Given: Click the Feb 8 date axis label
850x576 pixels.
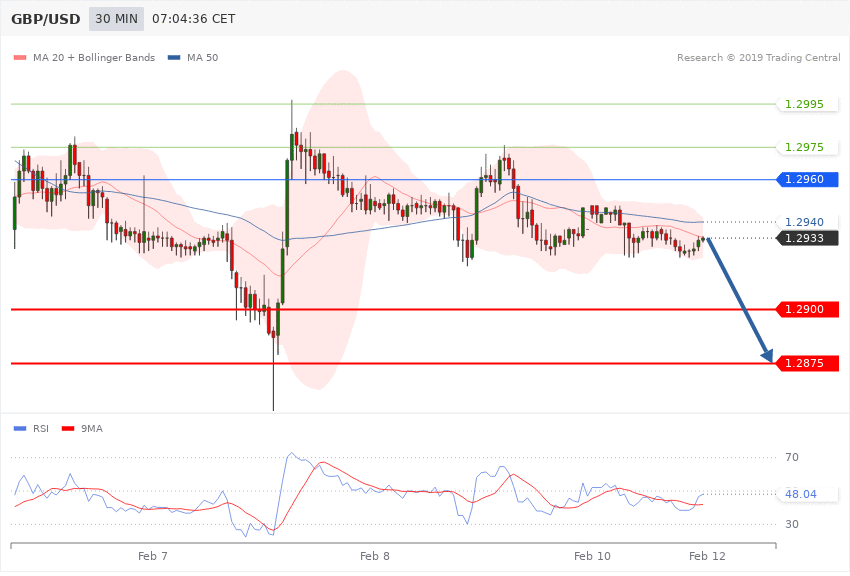Looking at the screenshot, I should (x=375, y=556).
